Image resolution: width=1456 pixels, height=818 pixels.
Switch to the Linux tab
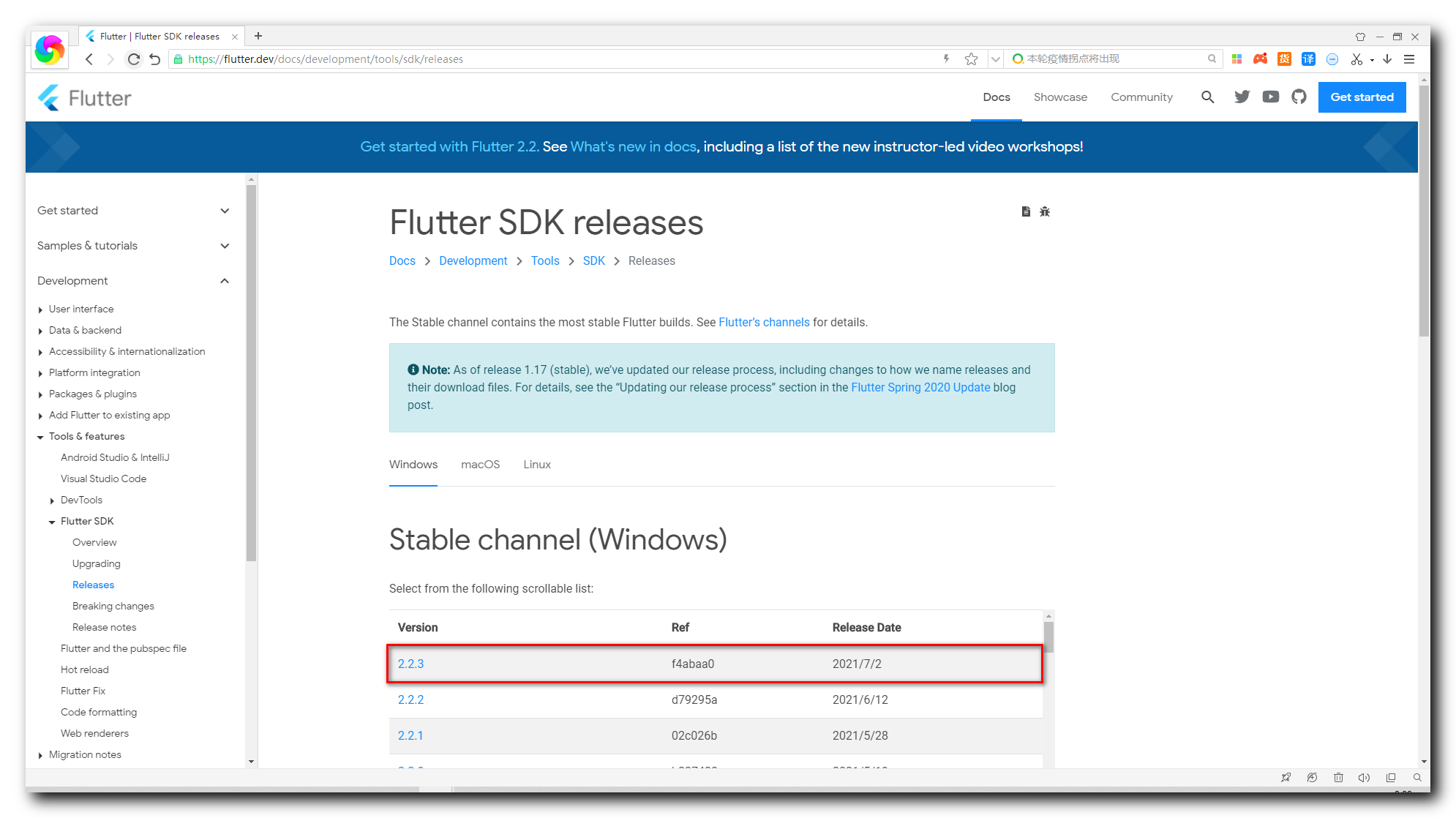(x=537, y=465)
